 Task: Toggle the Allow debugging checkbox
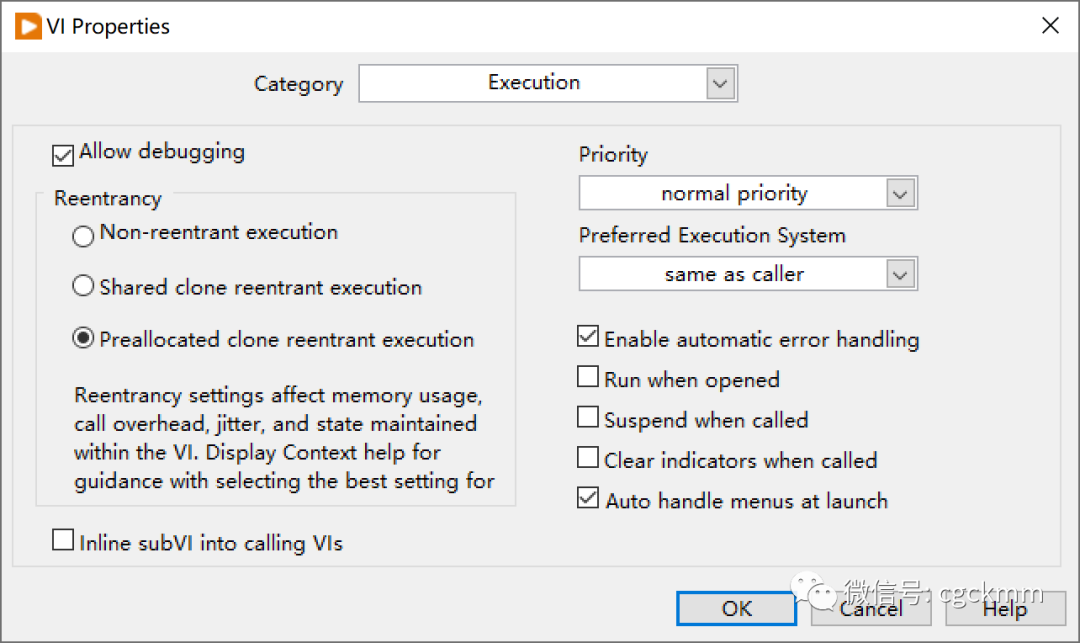coord(64,155)
